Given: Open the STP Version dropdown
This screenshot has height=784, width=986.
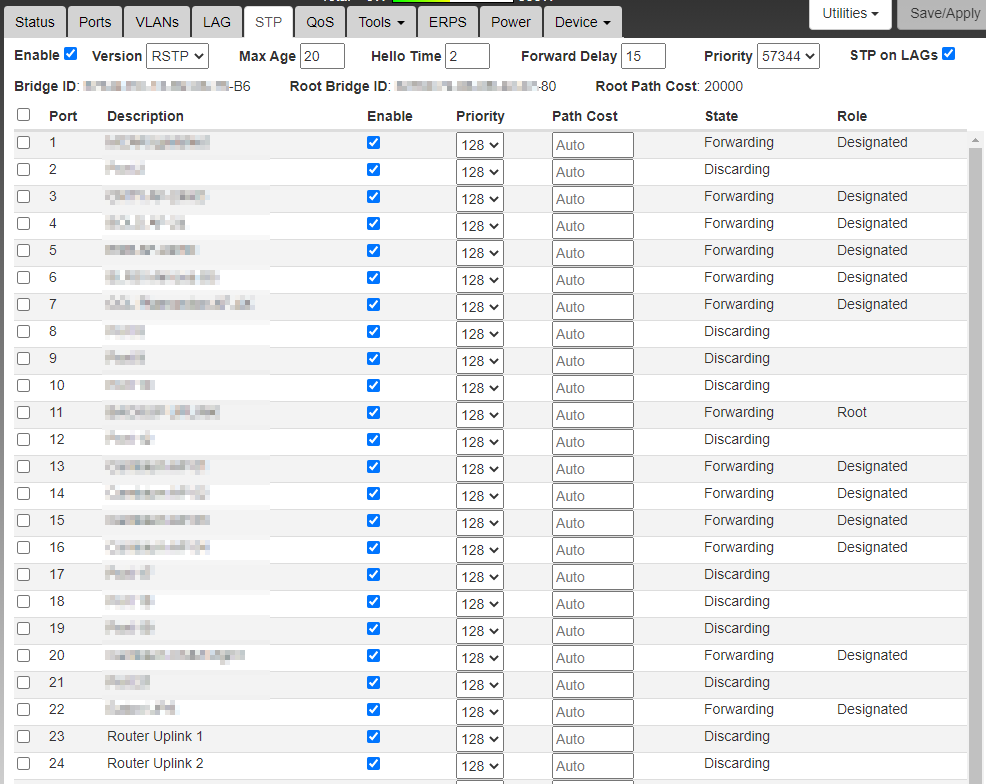Looking at the screenshot, I should point(177,56).
